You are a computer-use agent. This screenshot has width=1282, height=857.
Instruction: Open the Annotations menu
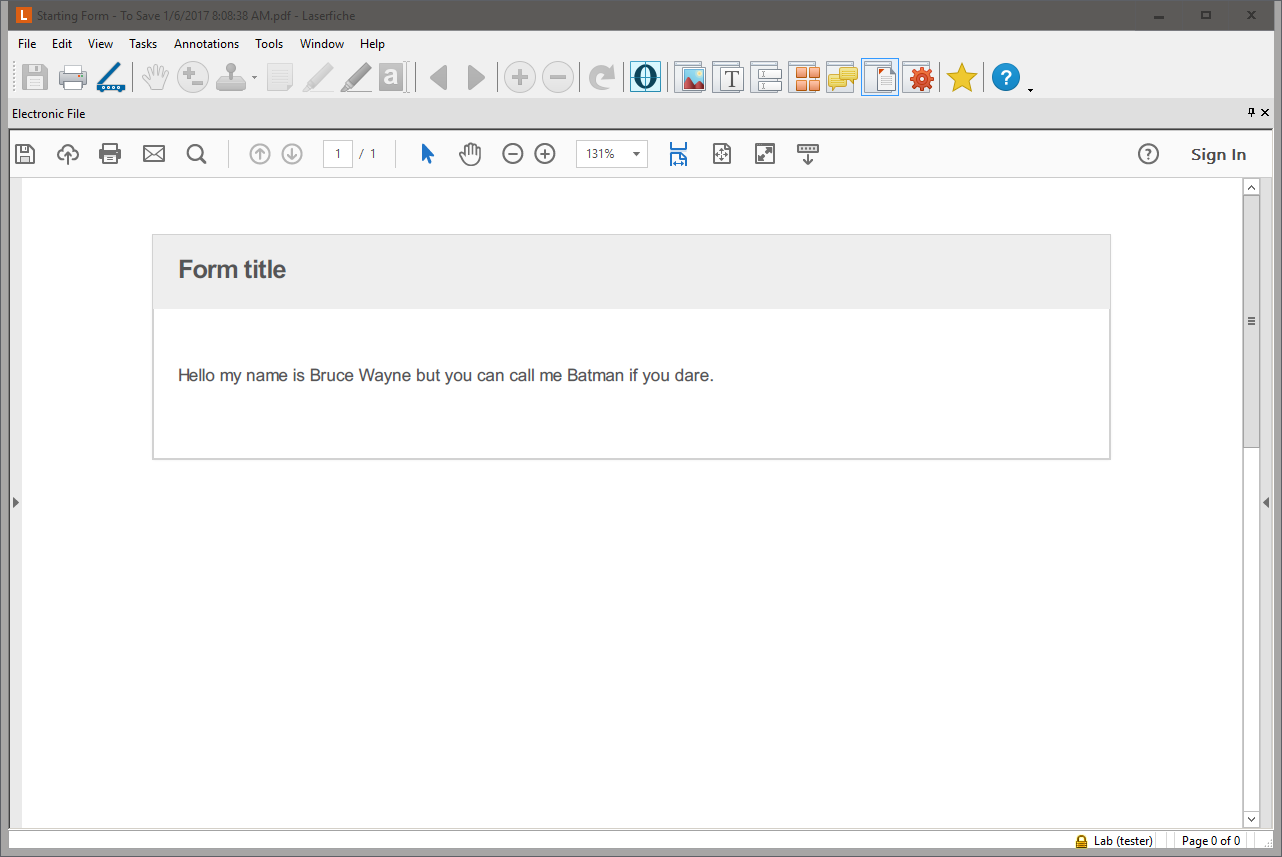[x=206, y=44]
